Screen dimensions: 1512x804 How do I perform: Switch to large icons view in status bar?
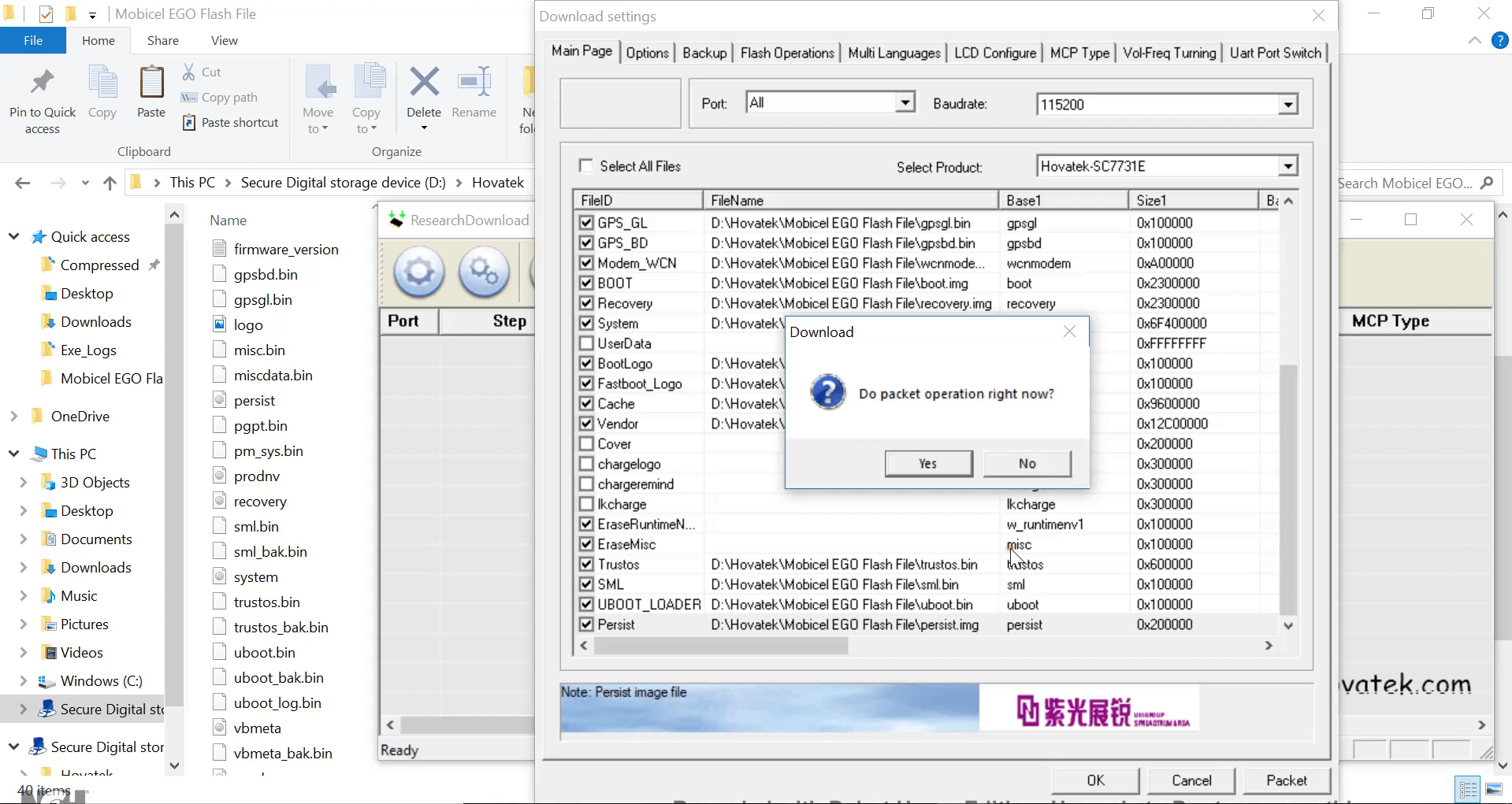tap(1493, 789)
